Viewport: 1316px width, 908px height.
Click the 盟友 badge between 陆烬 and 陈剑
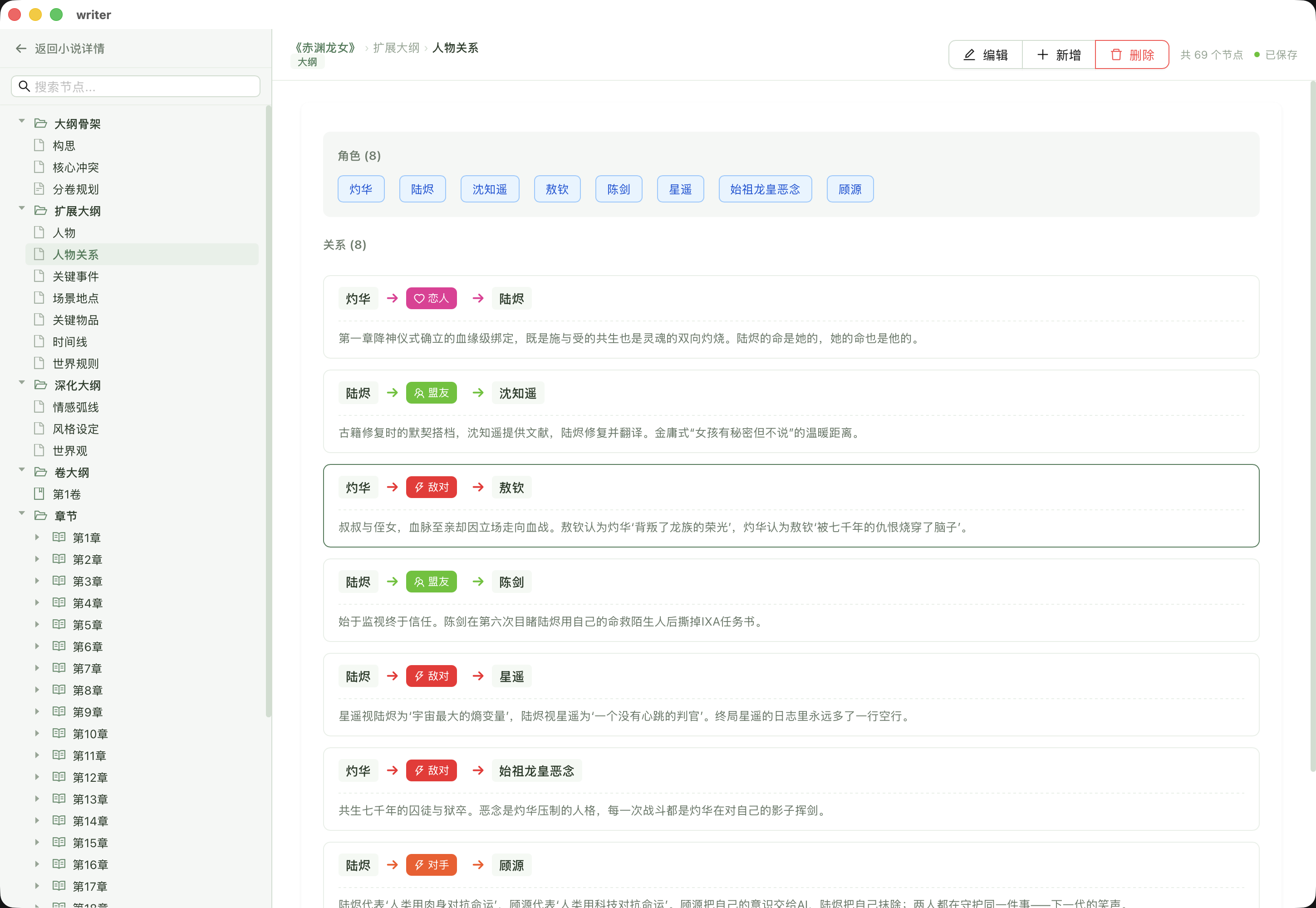[431, 582]
